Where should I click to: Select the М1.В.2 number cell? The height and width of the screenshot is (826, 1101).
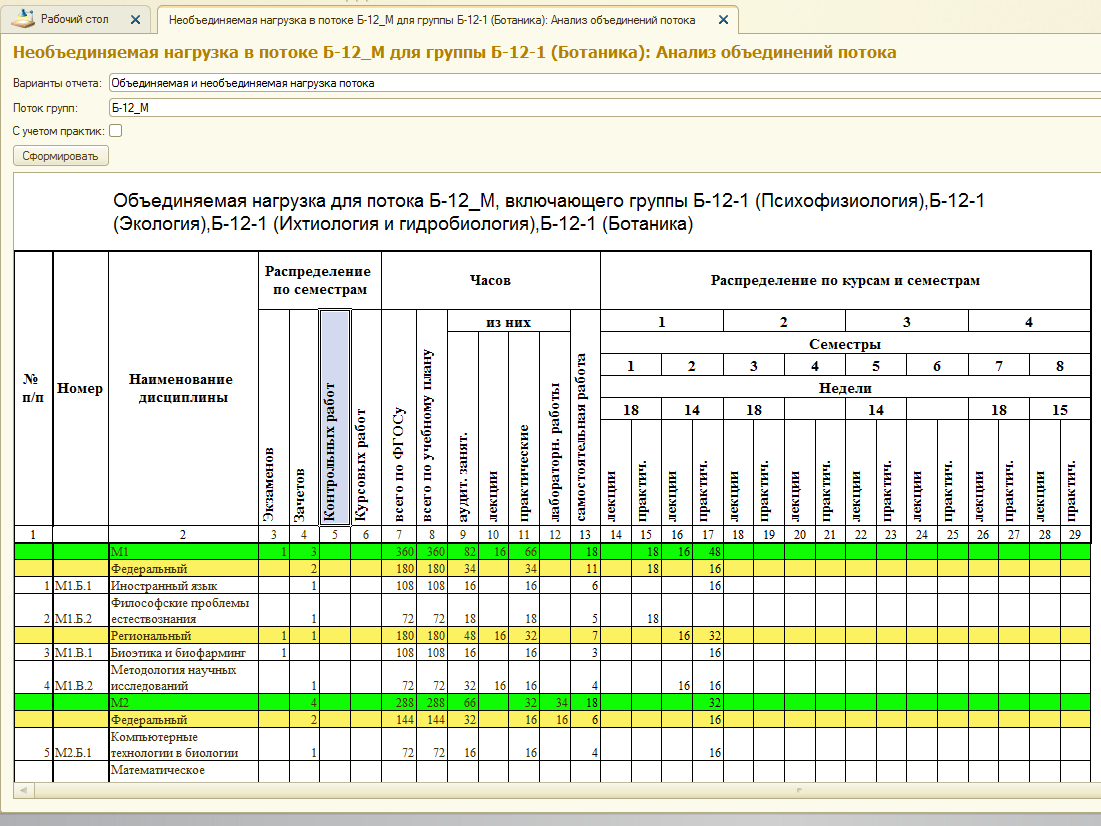(80, 678)
